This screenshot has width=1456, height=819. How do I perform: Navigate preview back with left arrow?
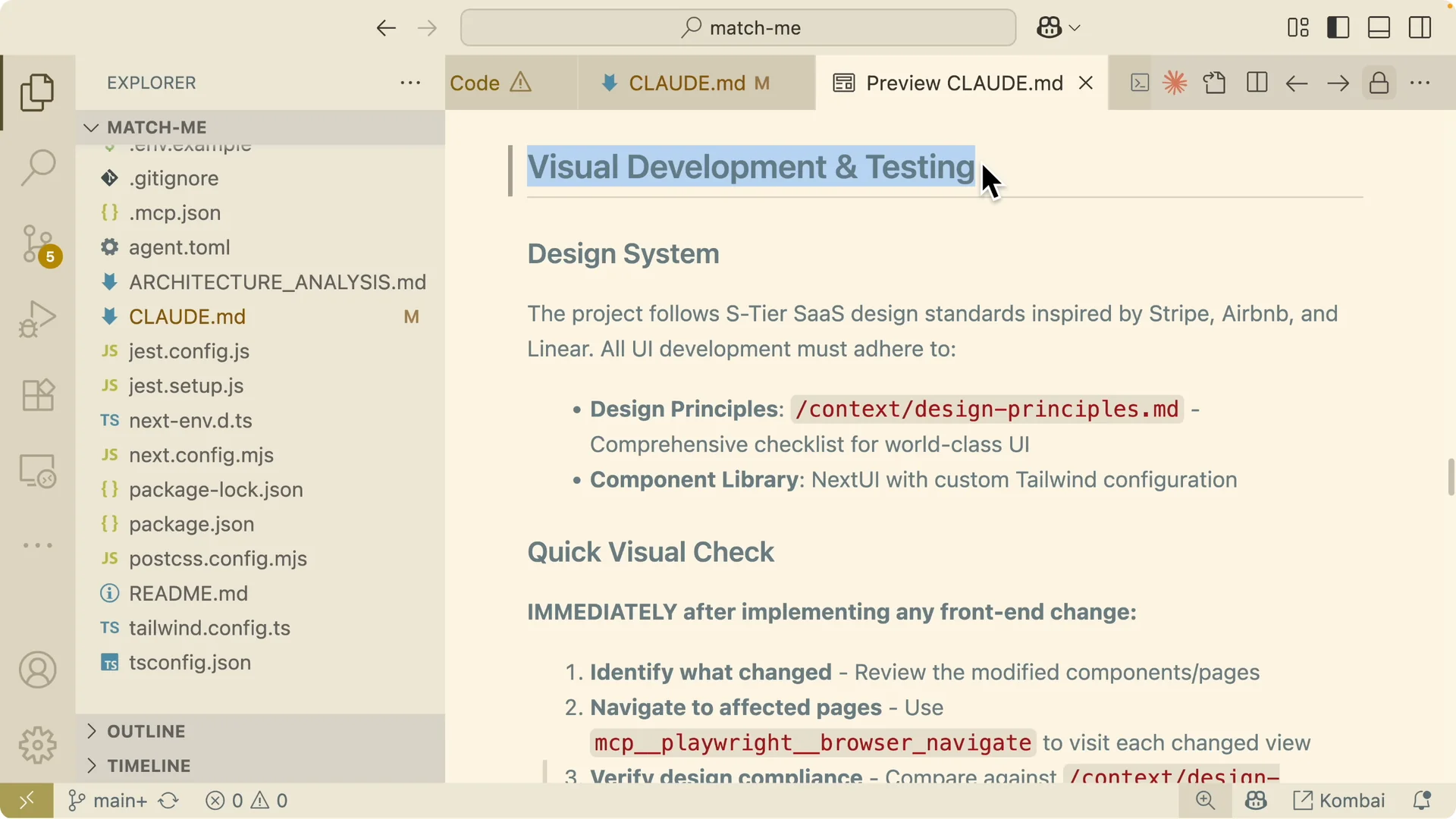pos(1297,83)
